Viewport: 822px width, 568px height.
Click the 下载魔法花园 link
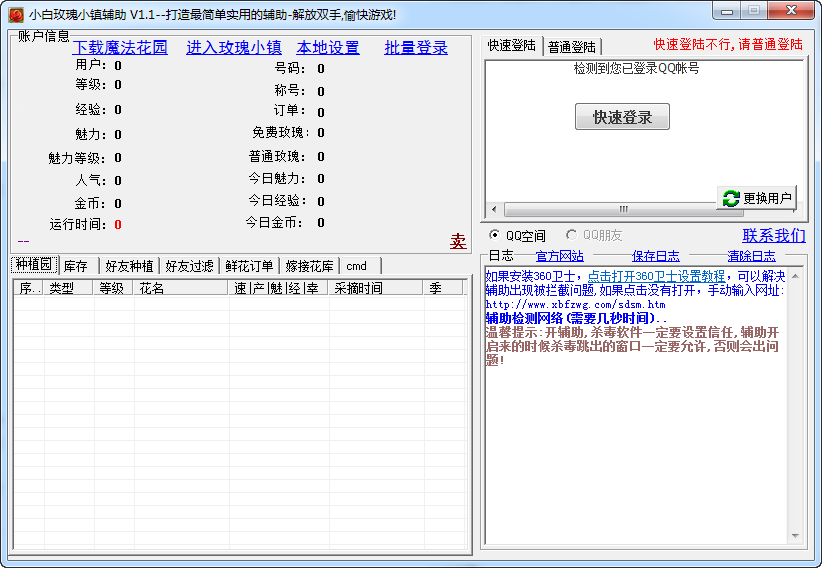120,48
